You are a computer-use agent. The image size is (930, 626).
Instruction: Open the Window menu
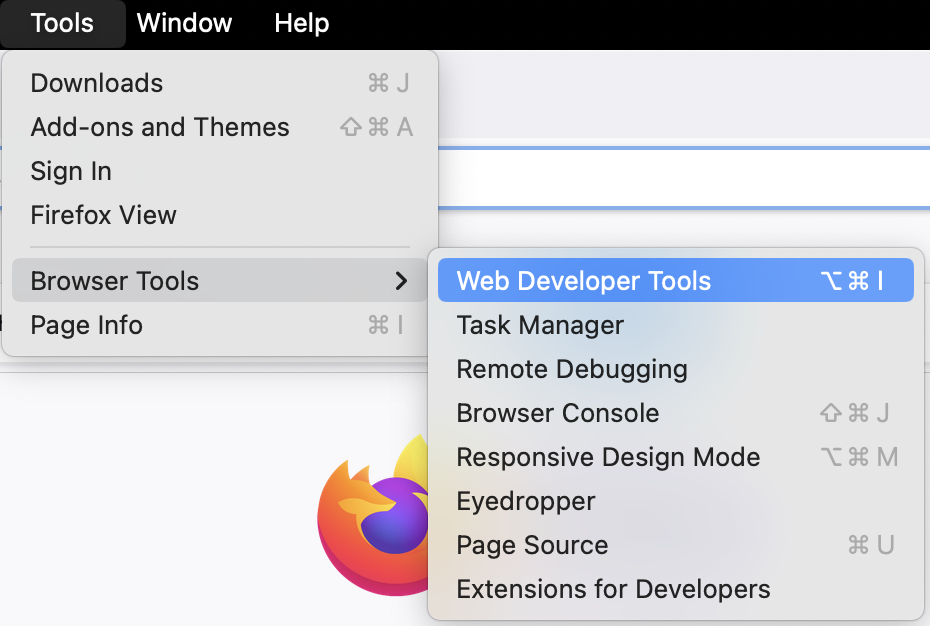point(184,23)
